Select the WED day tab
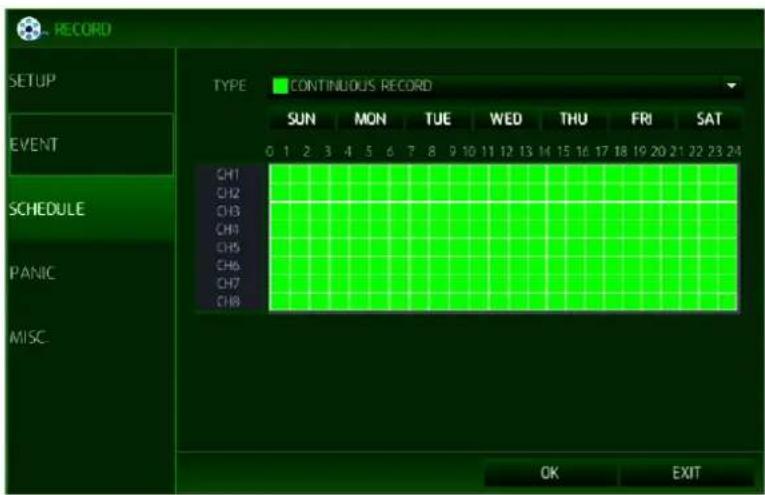 click(x=506, y=119)
